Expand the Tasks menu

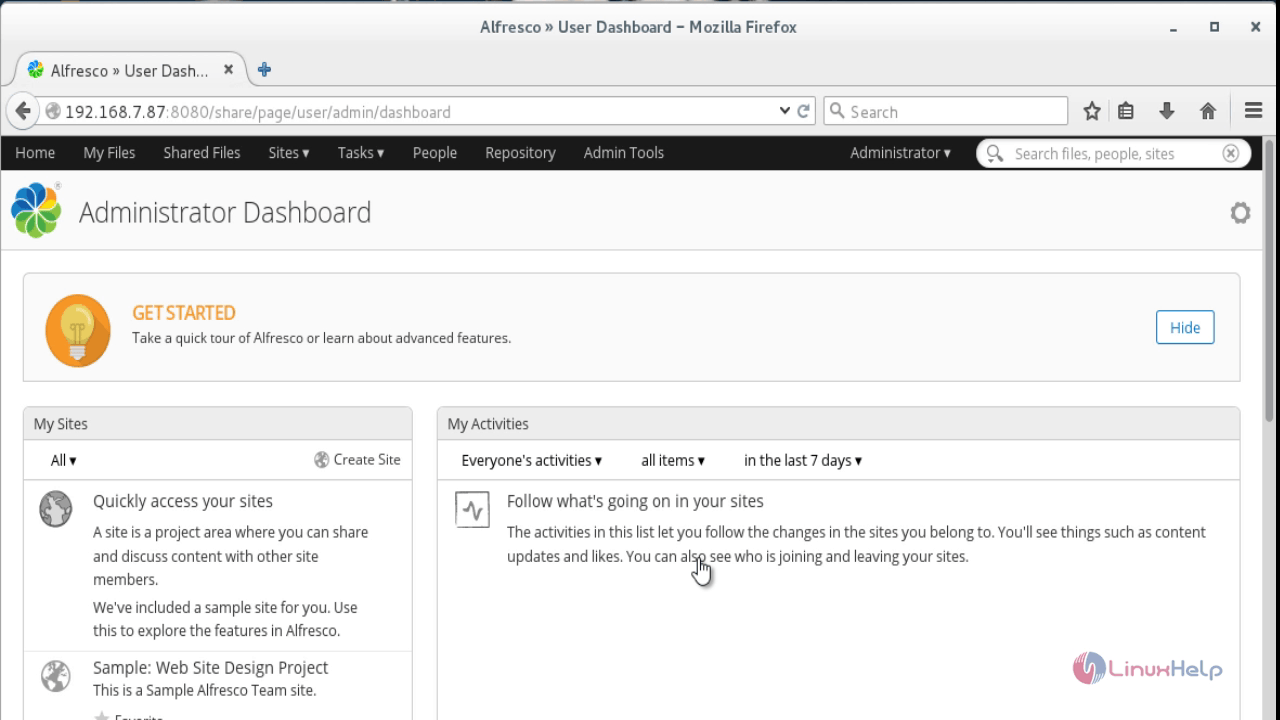[360, 153]
